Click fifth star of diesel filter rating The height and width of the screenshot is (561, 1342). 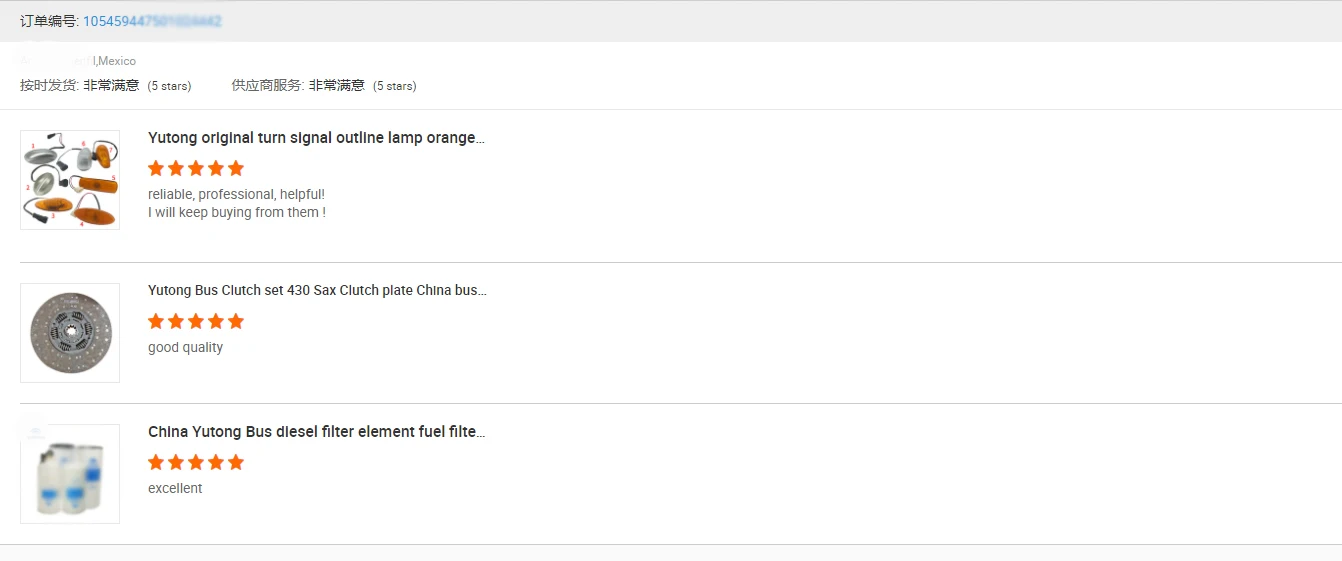(236, 462)
